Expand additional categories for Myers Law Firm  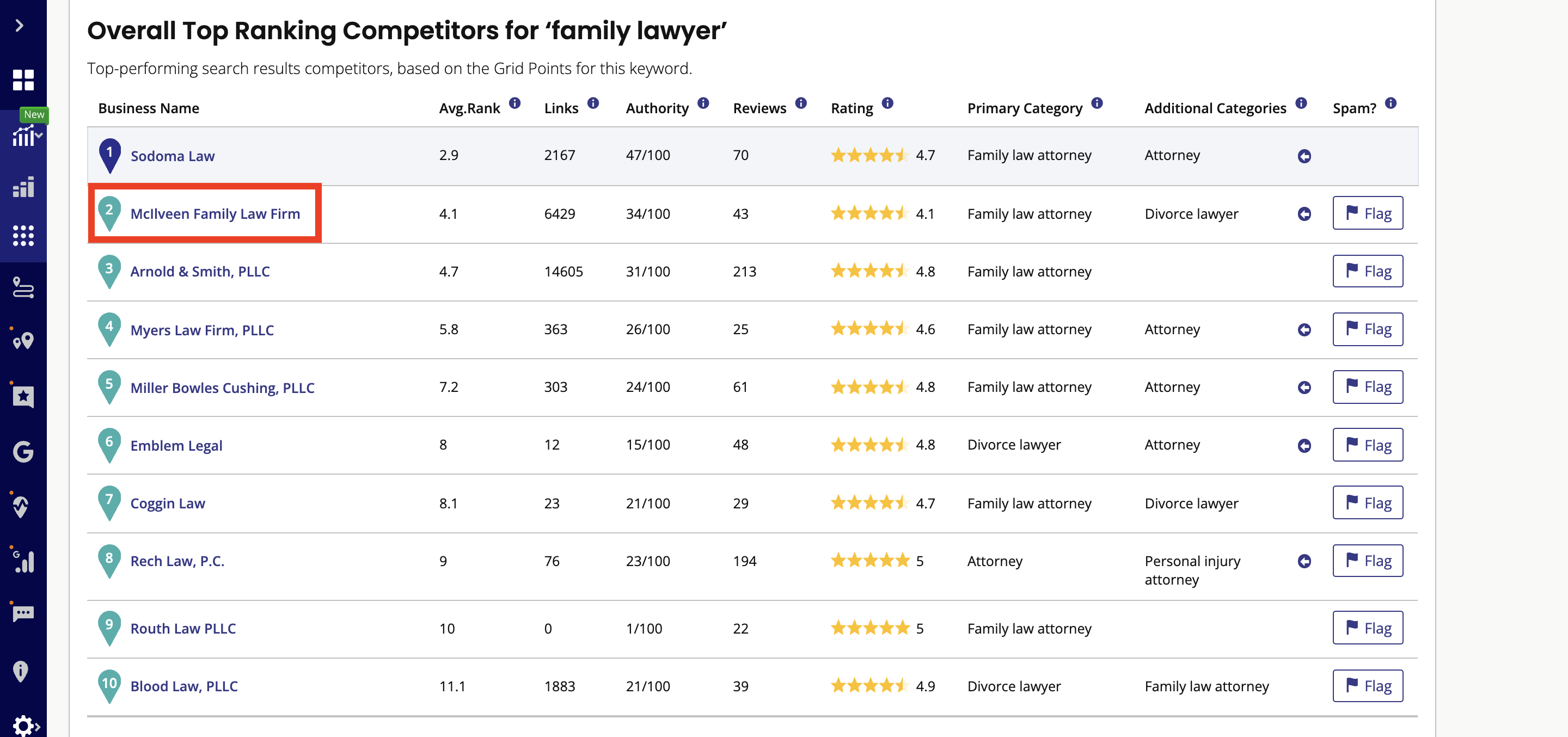tap(1304, 329)
